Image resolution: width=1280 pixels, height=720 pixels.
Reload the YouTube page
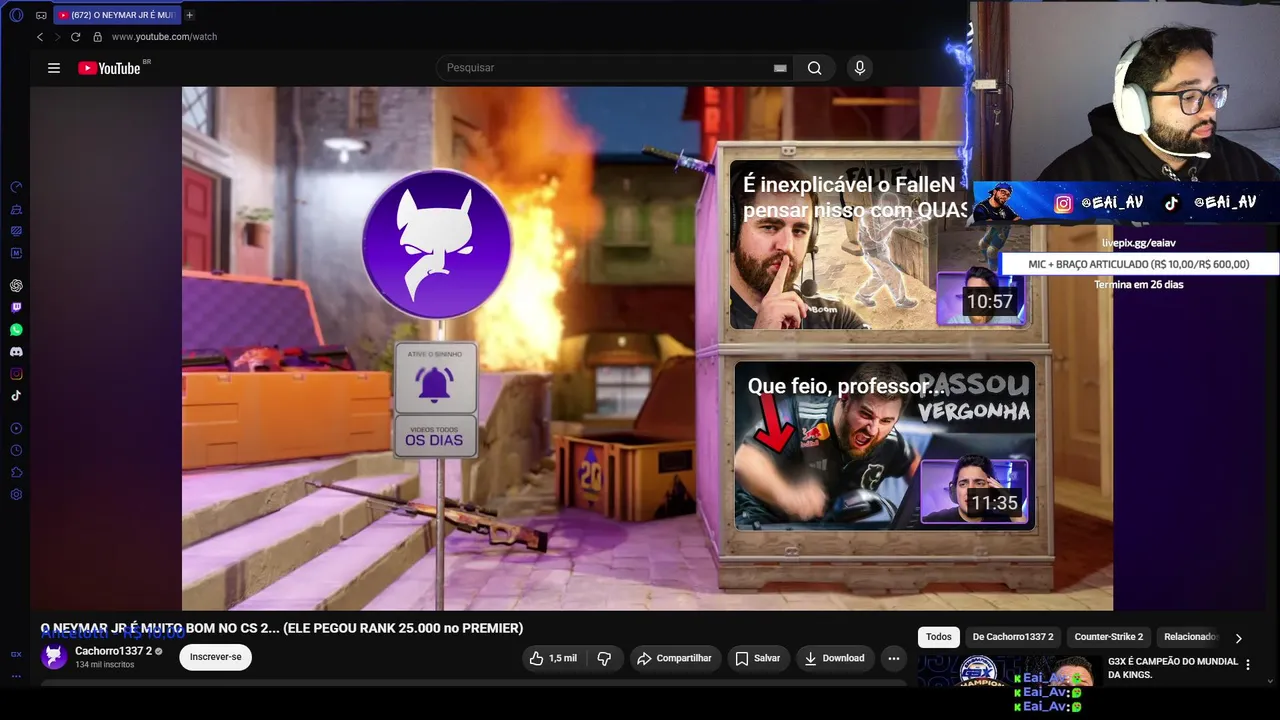click(x=75, y=37)
